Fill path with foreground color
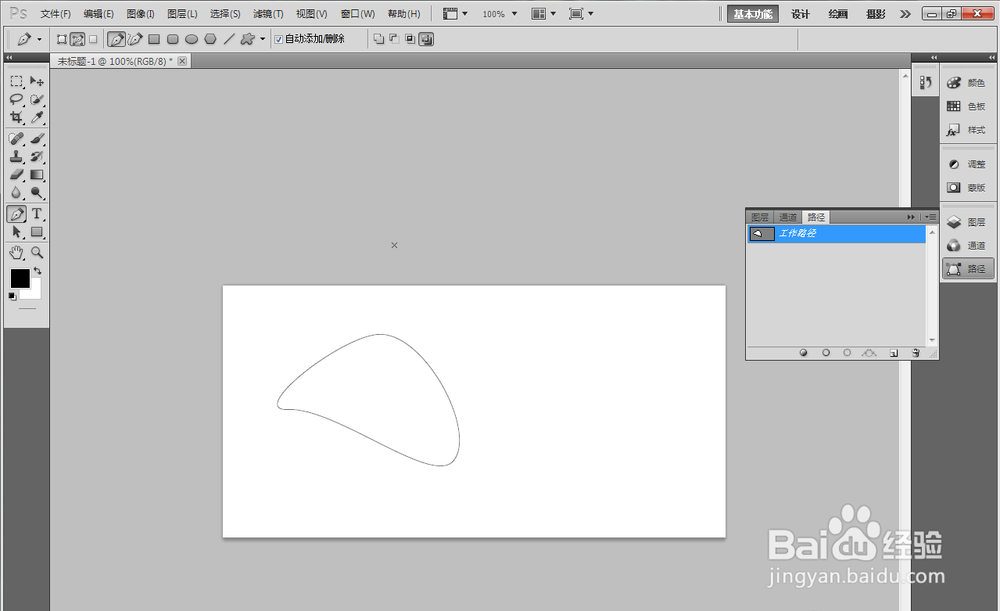The image size is (1000, 611). click(x=804, y=353)
